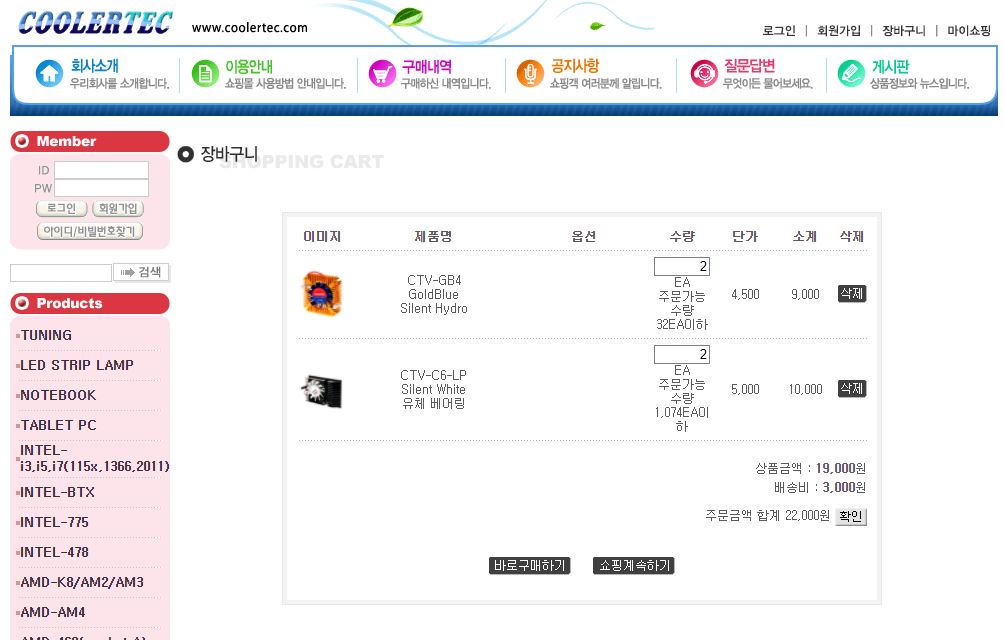Click the 4,500 unit price

(745, 294)
